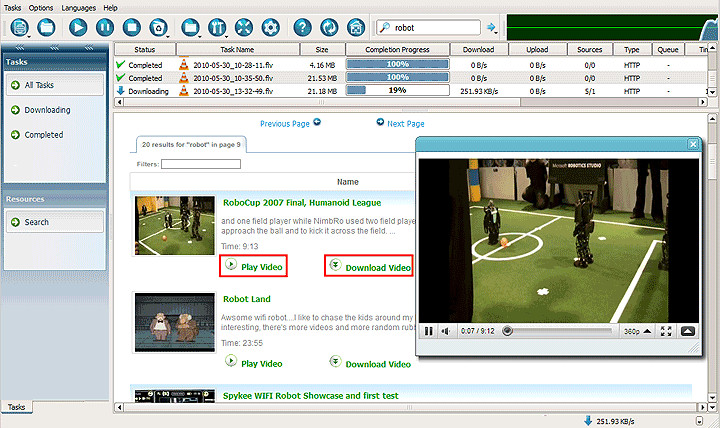720x428 pixels.
Task: Open help with the question mark icon
Action: coord(302,28)
